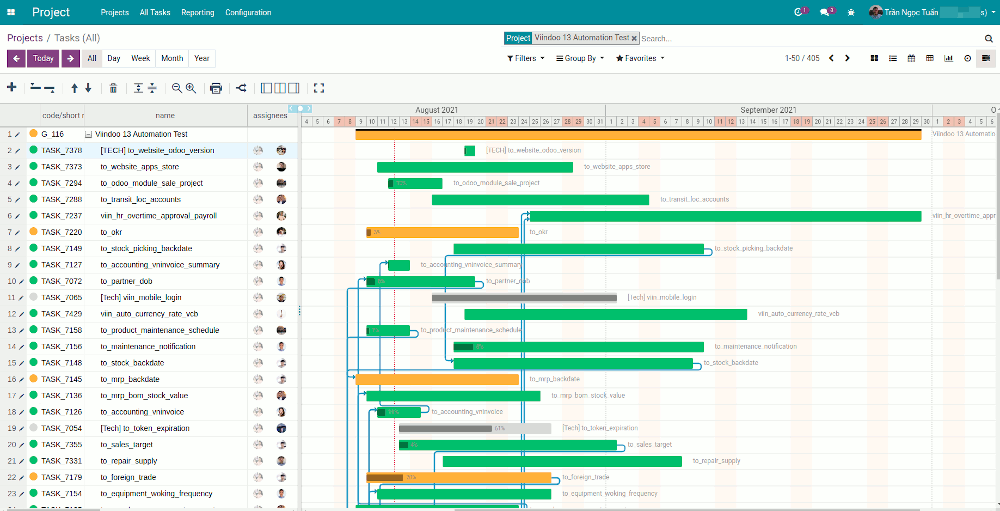
Task: Click the Today button
Action: [x=43, y=59]
